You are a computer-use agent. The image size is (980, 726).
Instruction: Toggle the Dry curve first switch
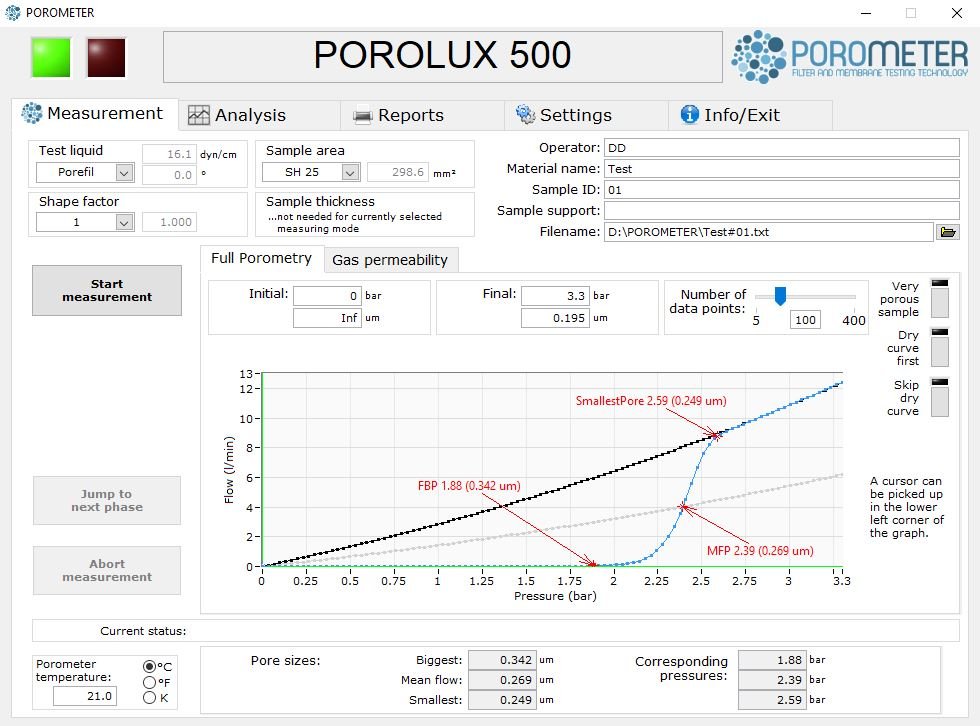click(x=939, y=347)
